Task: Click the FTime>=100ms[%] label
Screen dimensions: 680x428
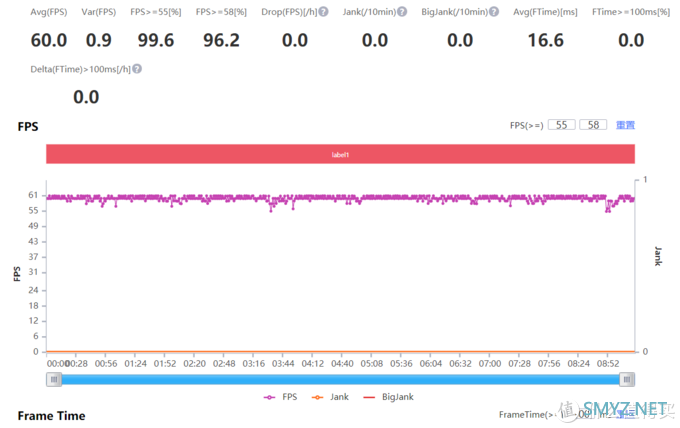Action: [631, 12]
